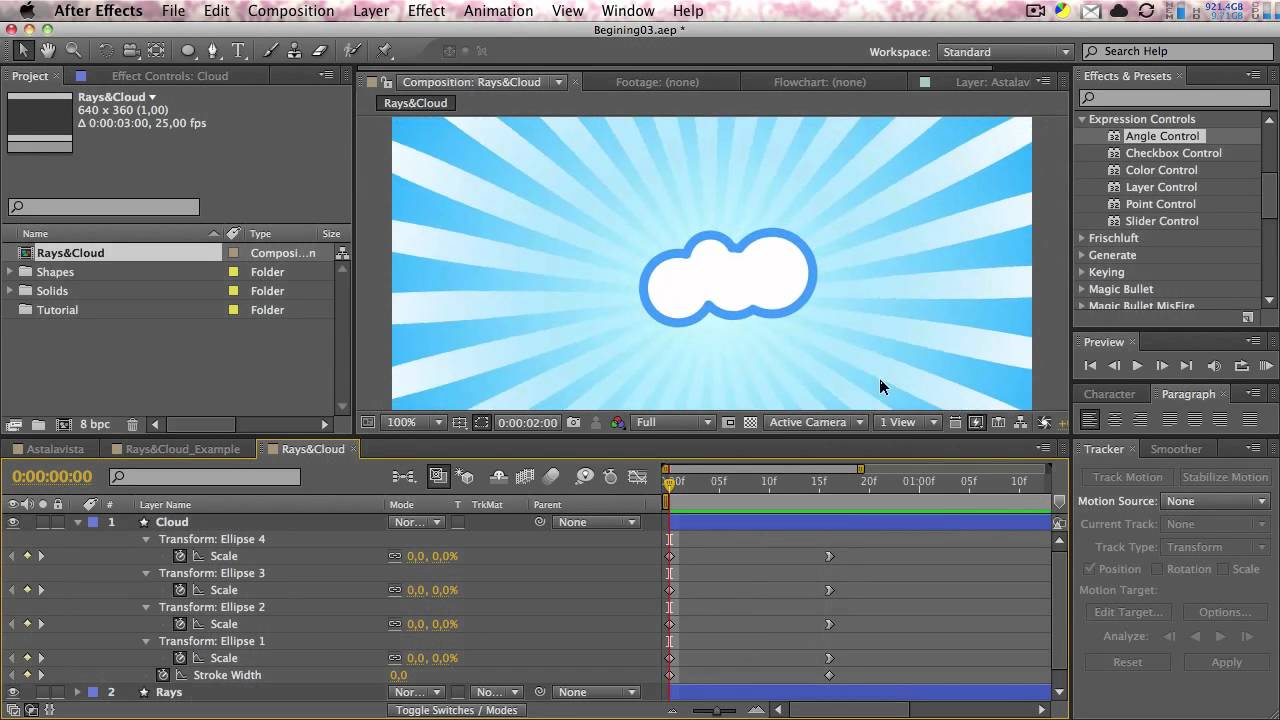The height and width of the screenshot is (720, 1280).
Task: Toggle the Stroke Width stopwatch
Action: click(x=163, y=675)
